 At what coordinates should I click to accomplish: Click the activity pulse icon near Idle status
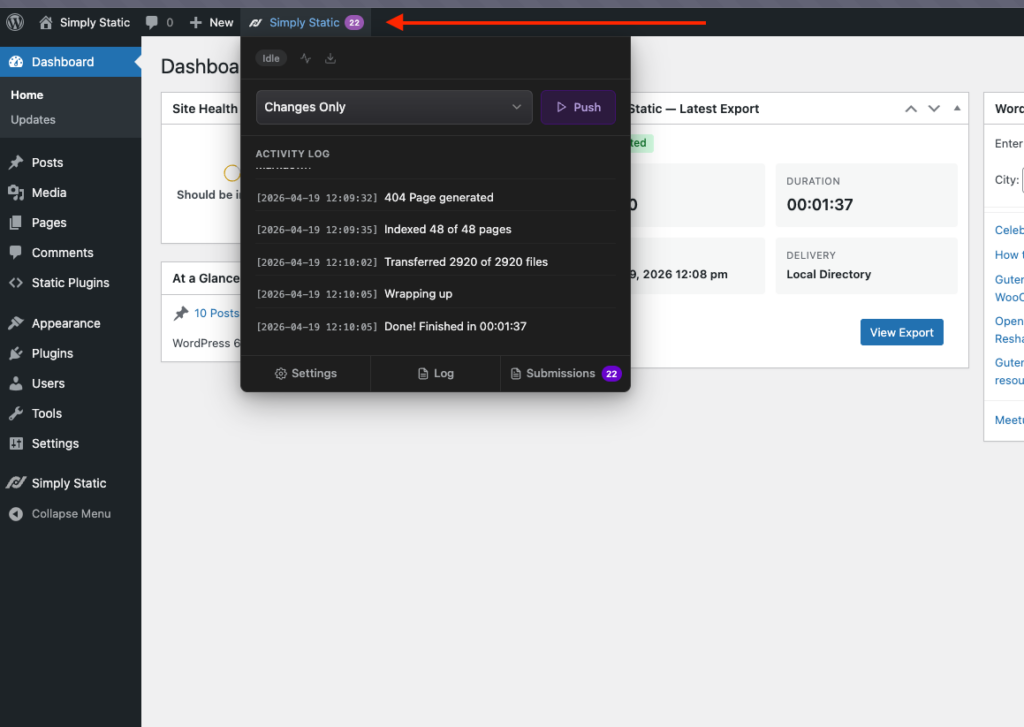point(306,58)
